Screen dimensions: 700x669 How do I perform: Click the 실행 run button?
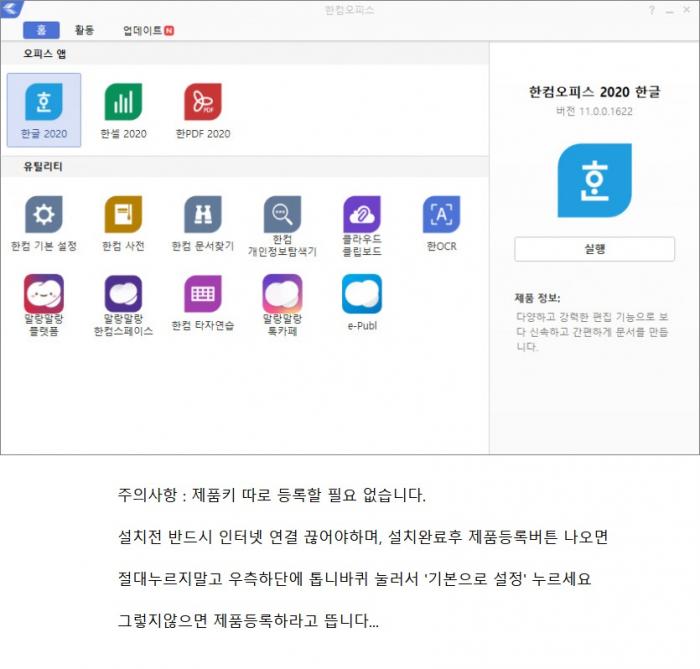595,249
